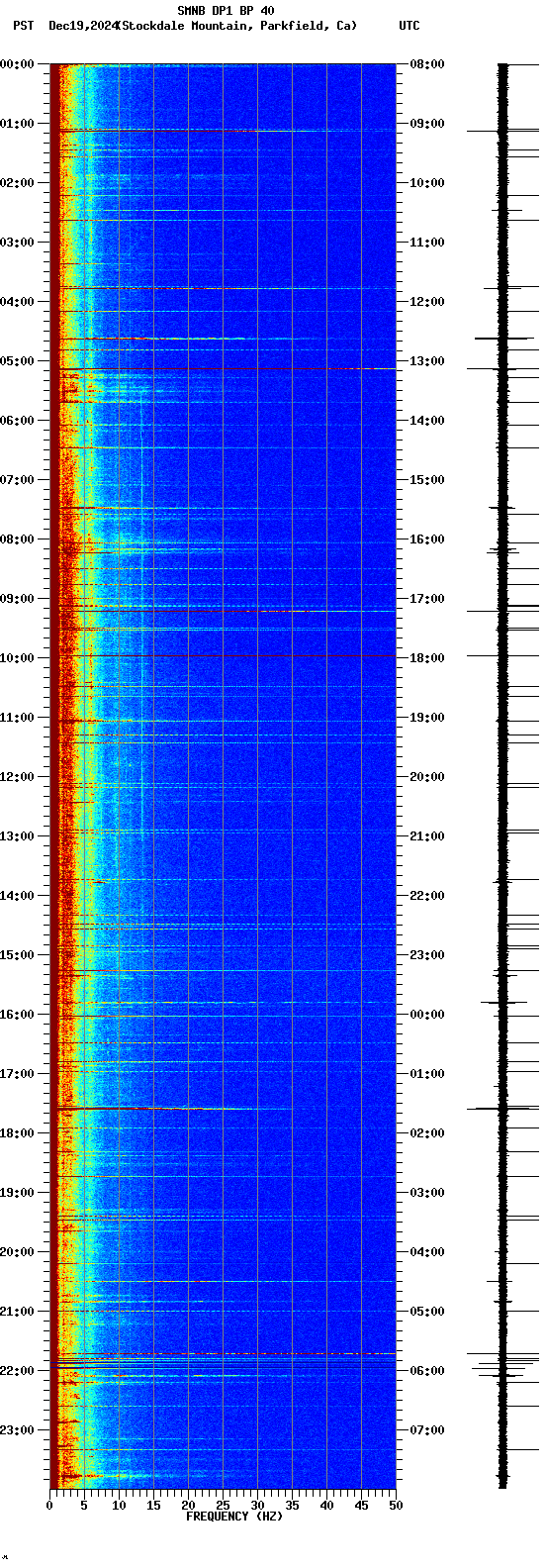546x1568 pixels.
Task: Click the UTC time label '11:00' beside the plot
Action: [427, 243]
